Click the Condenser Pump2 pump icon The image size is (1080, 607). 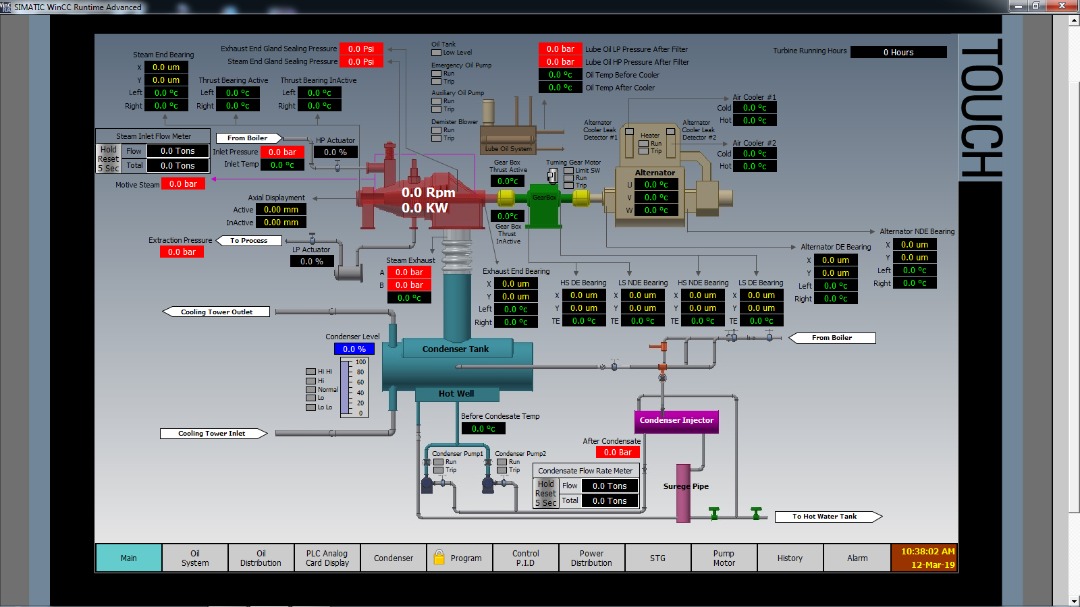(489, 484)
